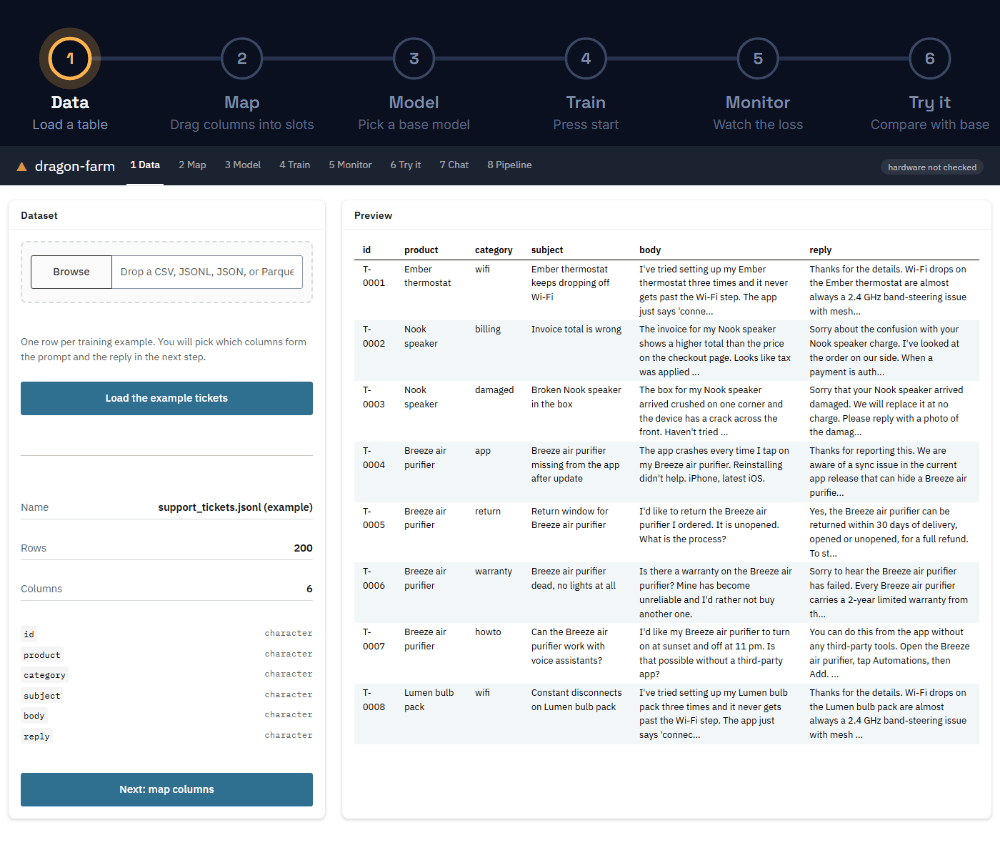
Task: Click the step 2 Map circle
Action: click(242, 59)
